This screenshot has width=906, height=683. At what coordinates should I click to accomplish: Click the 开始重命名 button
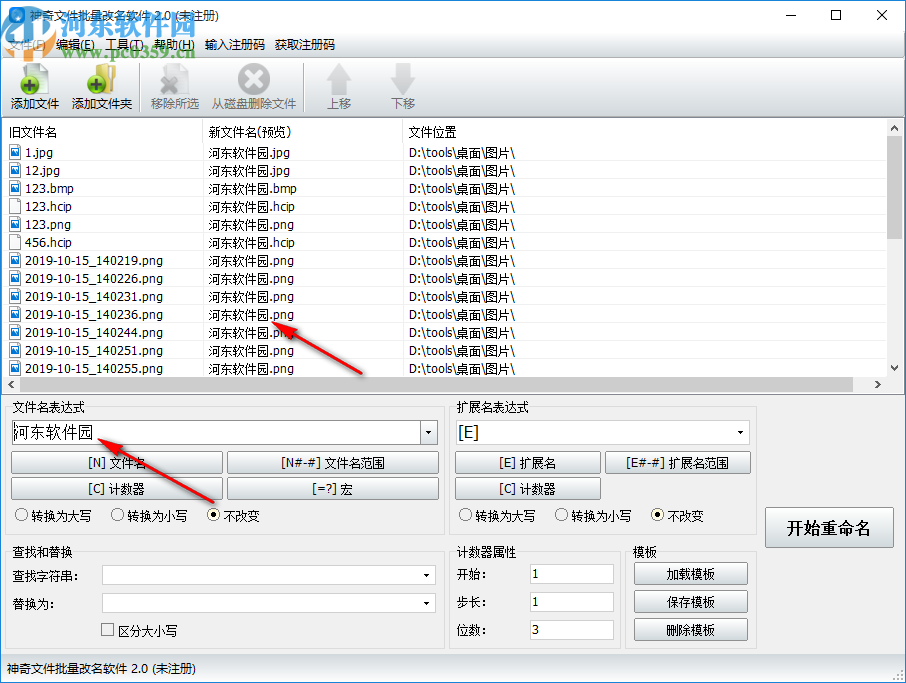[x=829, y=528]
